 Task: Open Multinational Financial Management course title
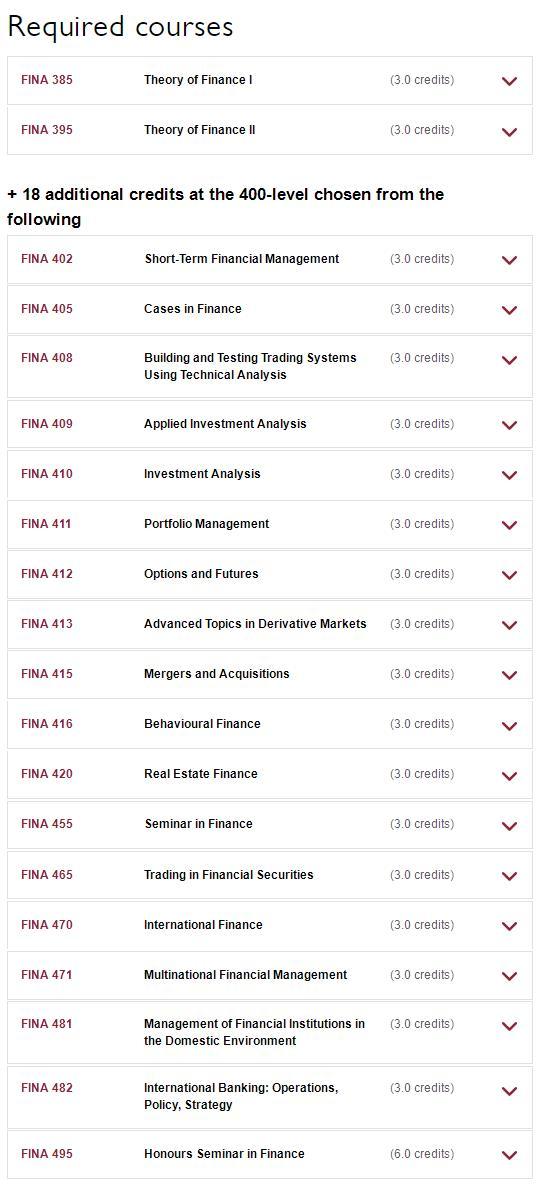click(245, 975)
